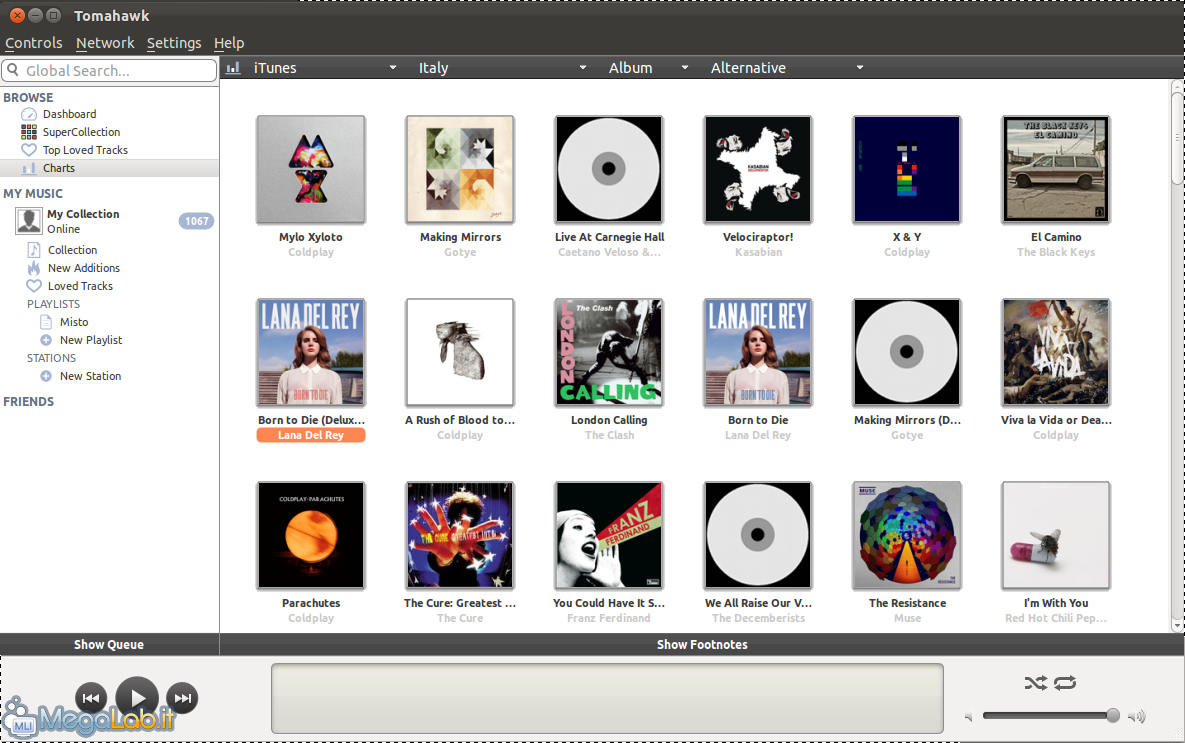This screenshot has height=743, width=1185.
Task: Select Mylo Xyloto album cover
Action: coord(311,169)
